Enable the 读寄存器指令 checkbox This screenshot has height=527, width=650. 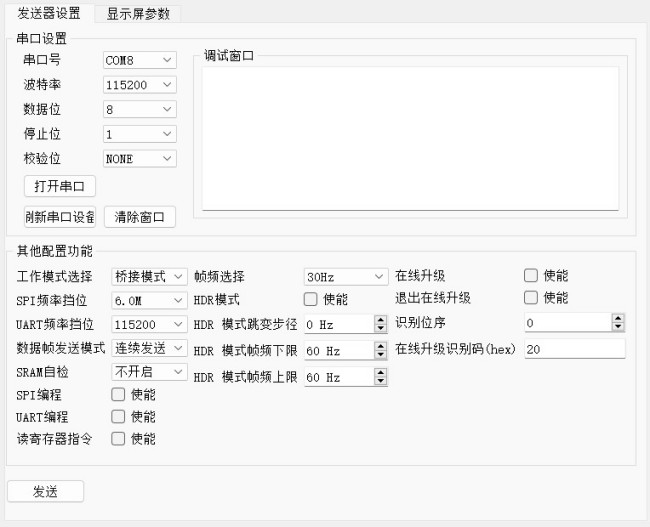pos(118,439)
